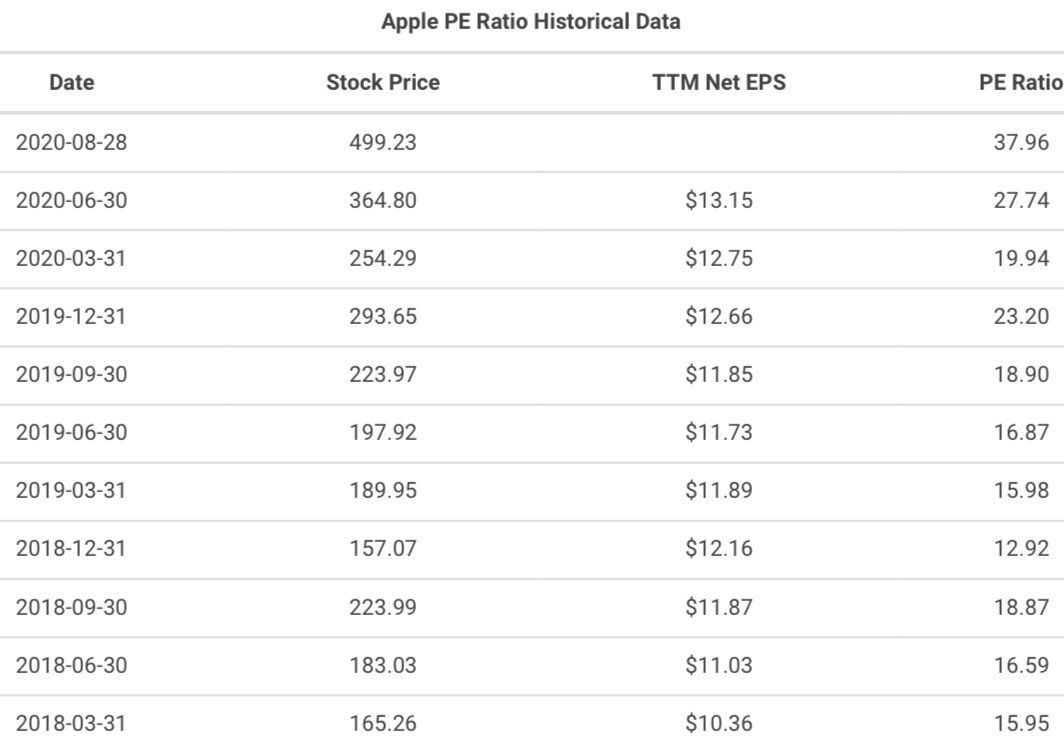Select the 2019-03-31 date cell
Viewport: 1064px width, 744px height.
tap(71, 490)
